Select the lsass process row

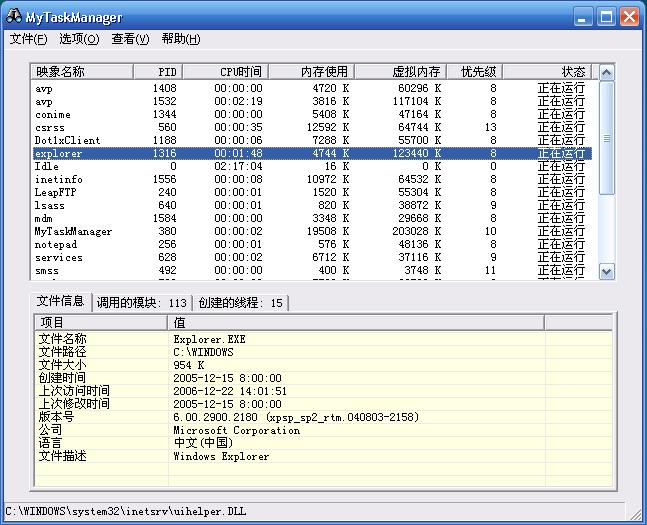pos(312,206)
